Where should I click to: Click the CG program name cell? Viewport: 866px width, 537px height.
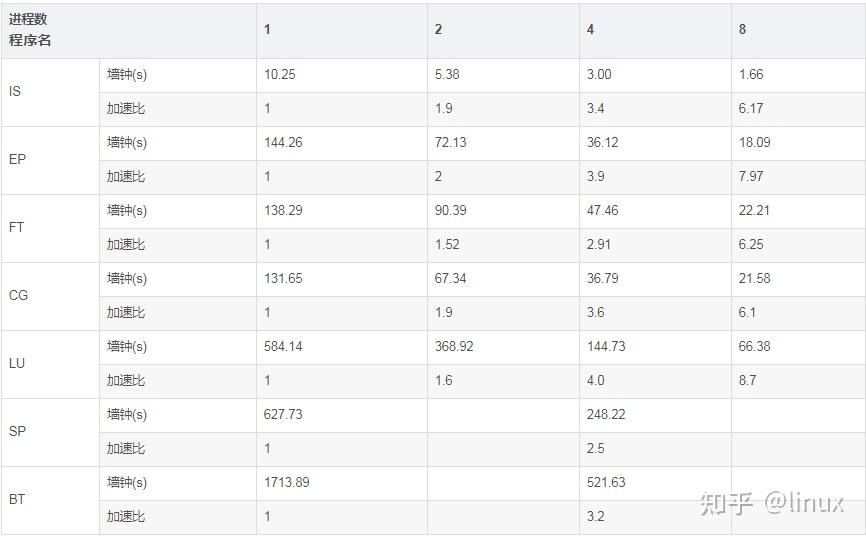point(18,296)
